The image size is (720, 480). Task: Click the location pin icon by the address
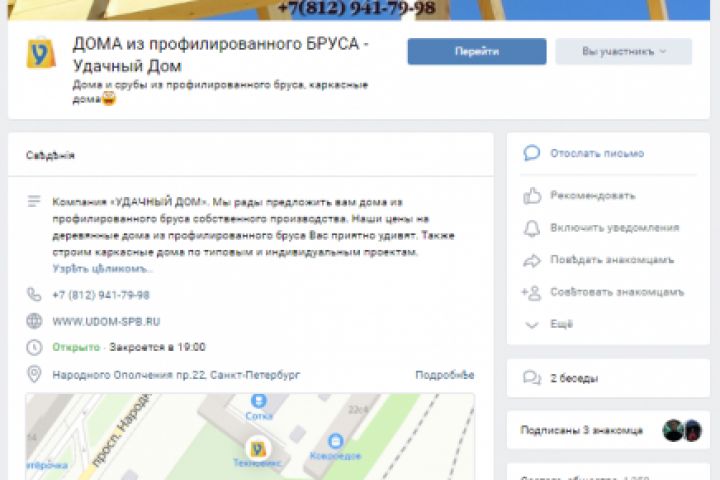(34, 374)
